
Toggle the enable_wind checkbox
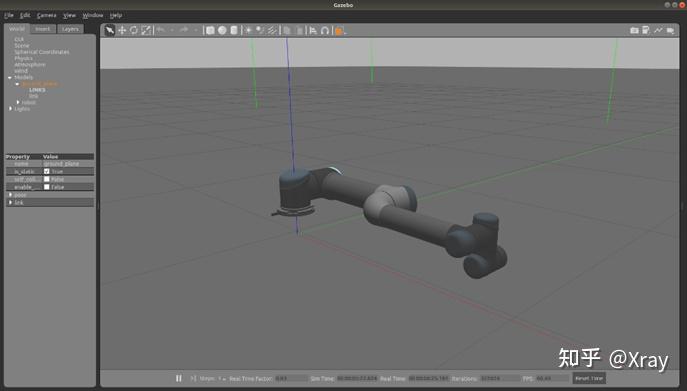tap(46, 187)
